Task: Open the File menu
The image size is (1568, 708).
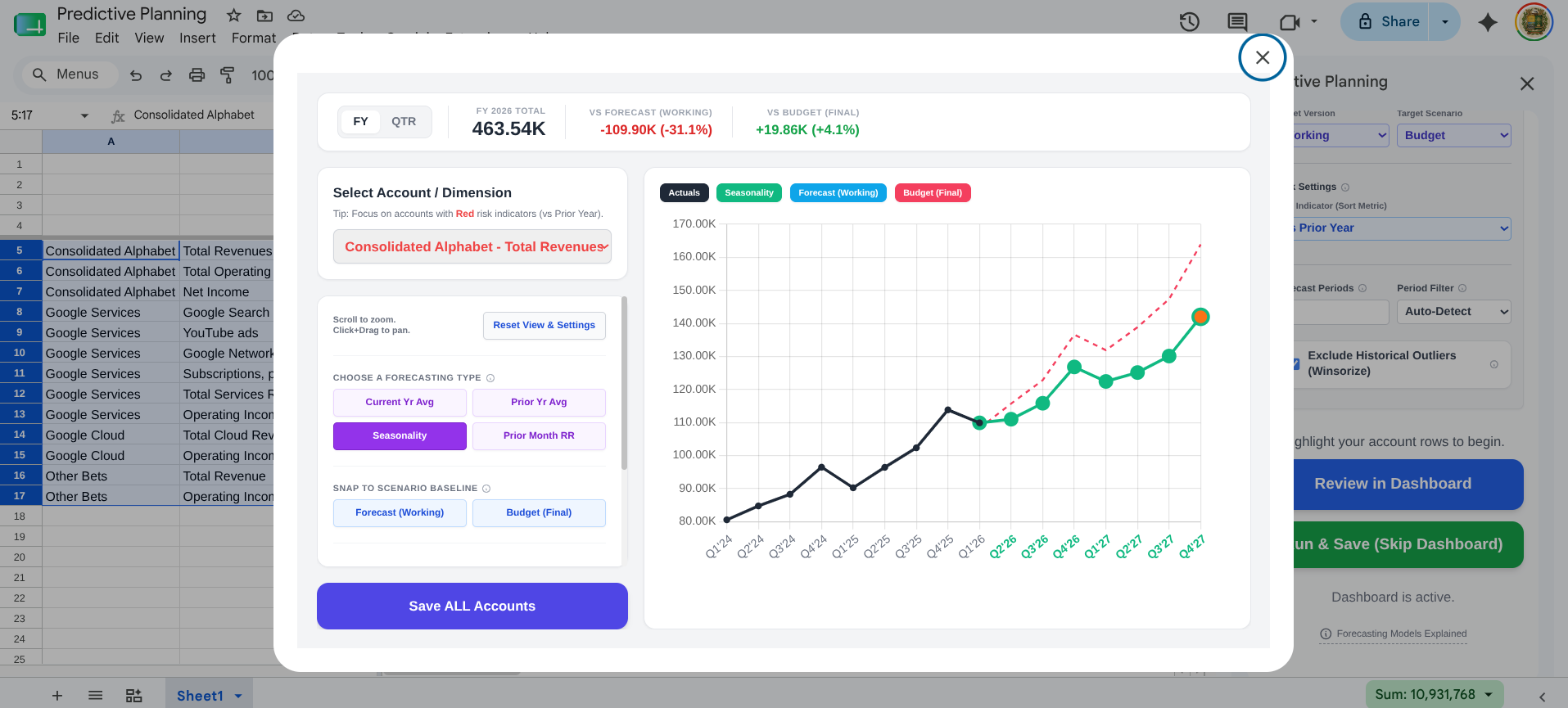Action: point(69,38)
